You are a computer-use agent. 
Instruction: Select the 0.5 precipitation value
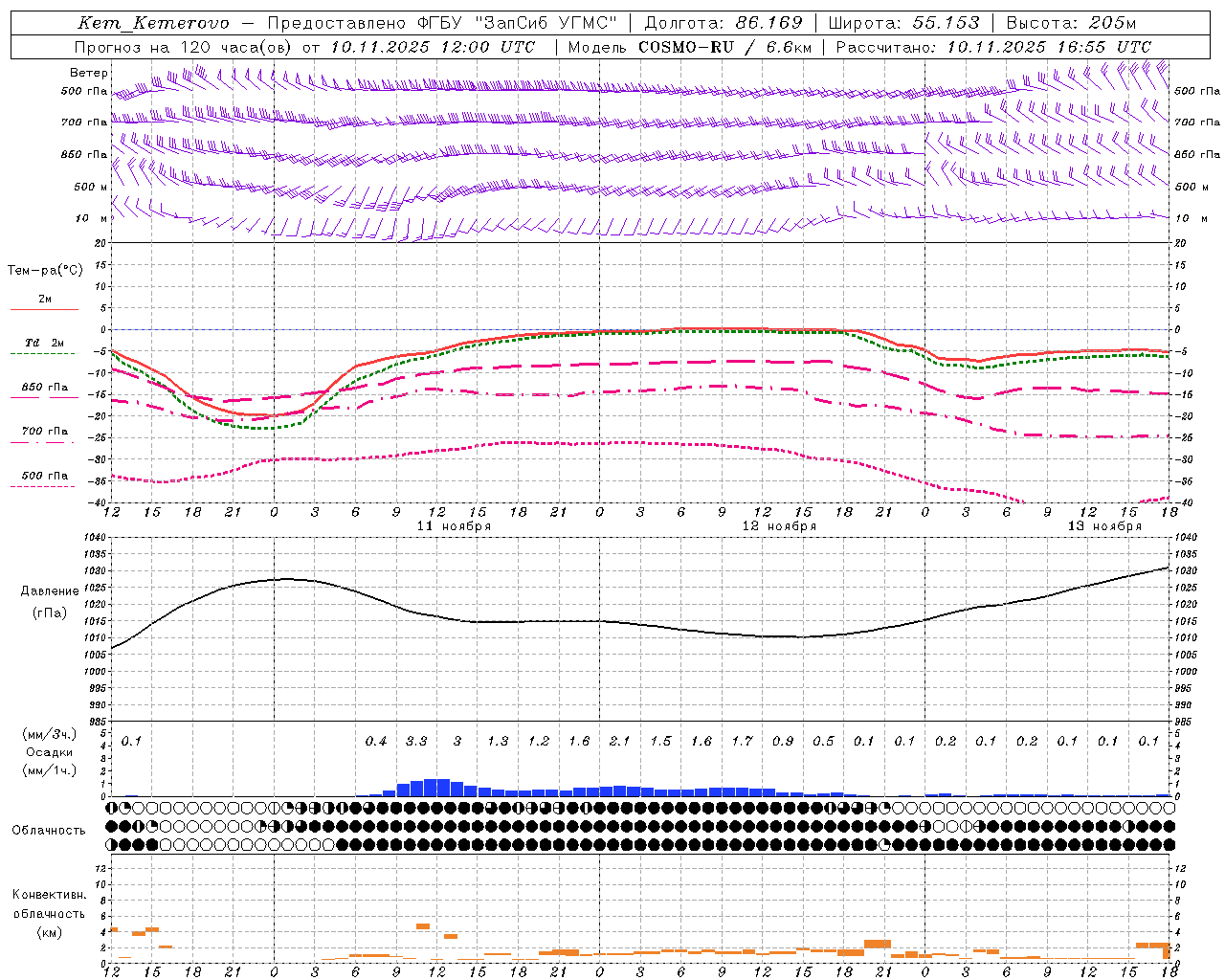click(x=823, y=741)
